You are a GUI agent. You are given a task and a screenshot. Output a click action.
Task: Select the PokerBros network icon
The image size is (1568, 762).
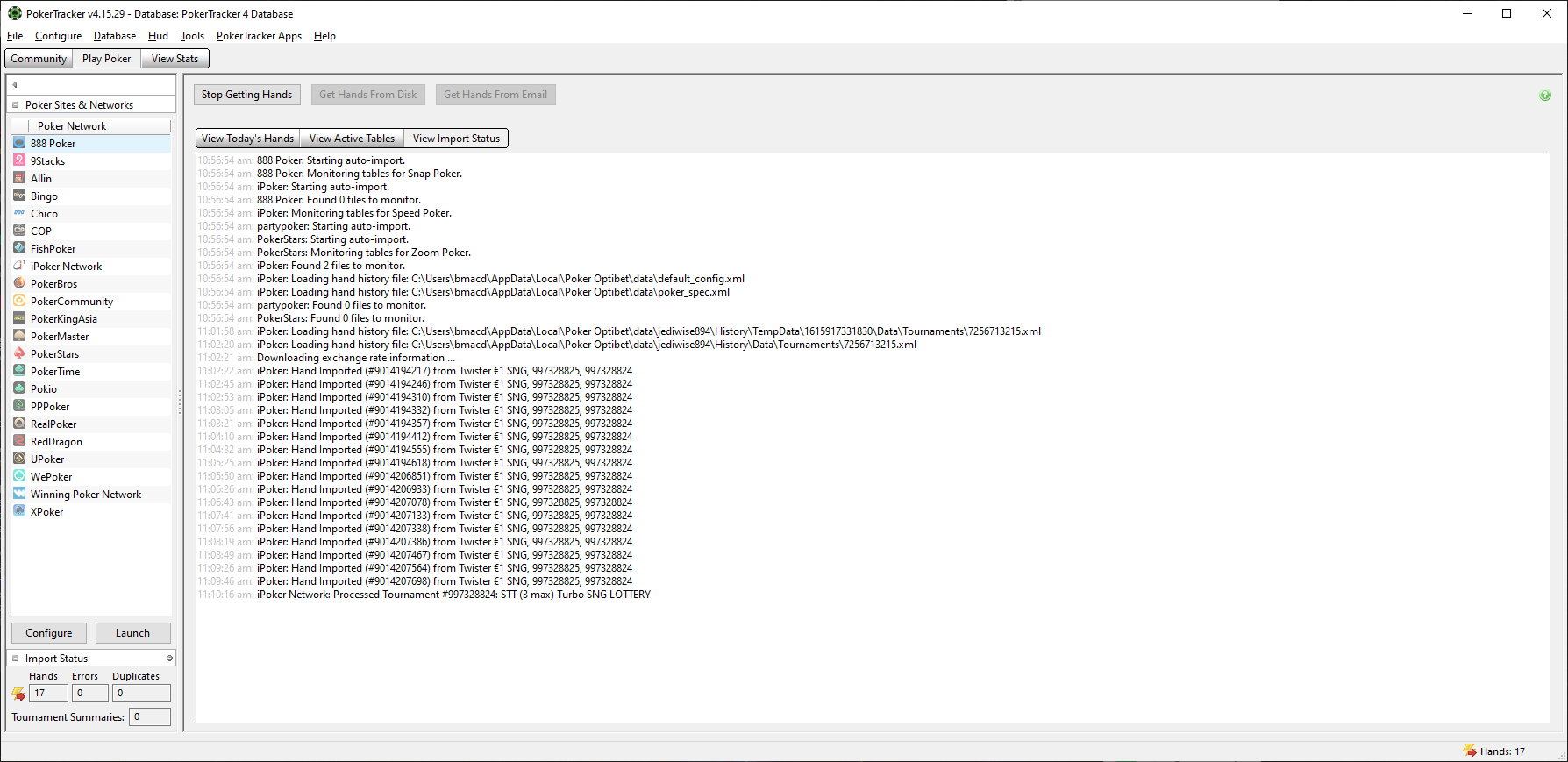click(x=19, y=283)
